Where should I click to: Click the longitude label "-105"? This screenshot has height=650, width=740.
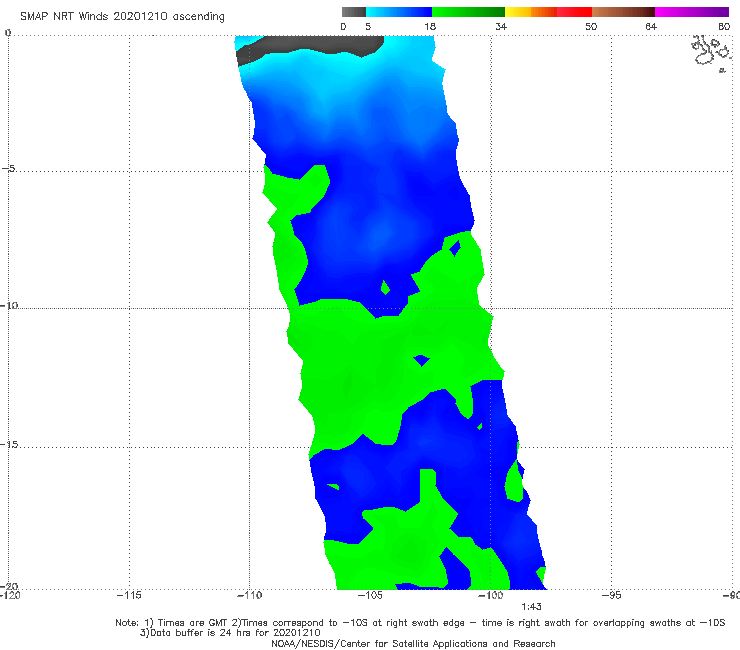click(x=370, y=595)
